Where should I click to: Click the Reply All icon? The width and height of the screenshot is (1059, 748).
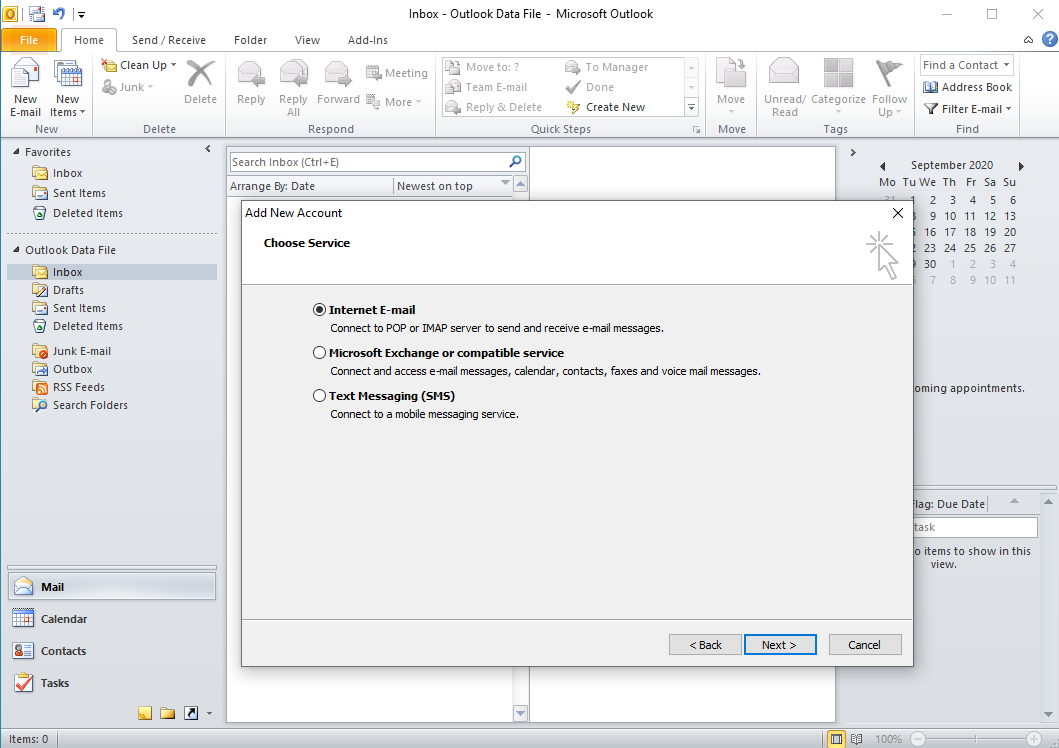pos(293,74)
